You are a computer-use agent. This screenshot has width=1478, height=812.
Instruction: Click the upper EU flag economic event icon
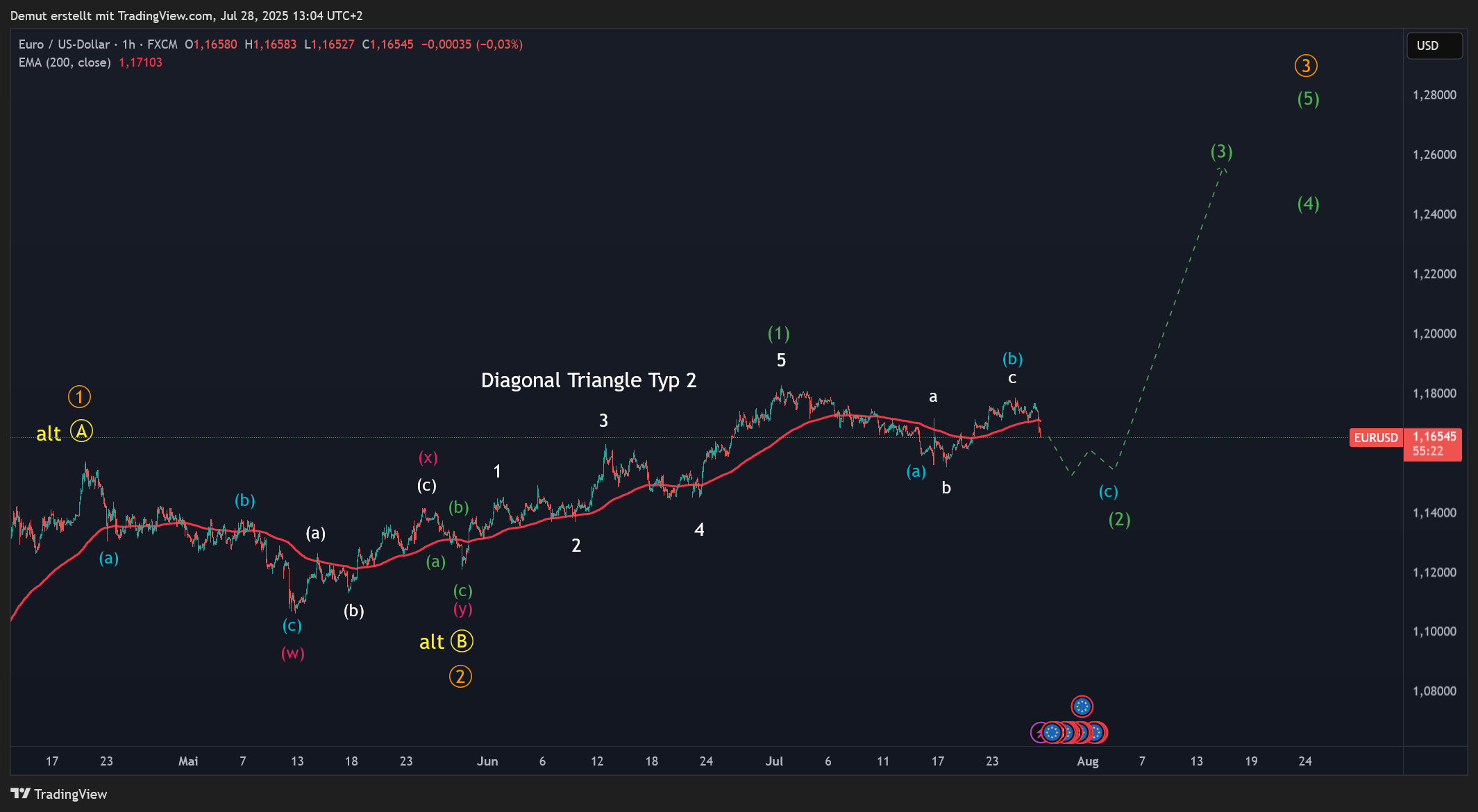pos(1082,707)
